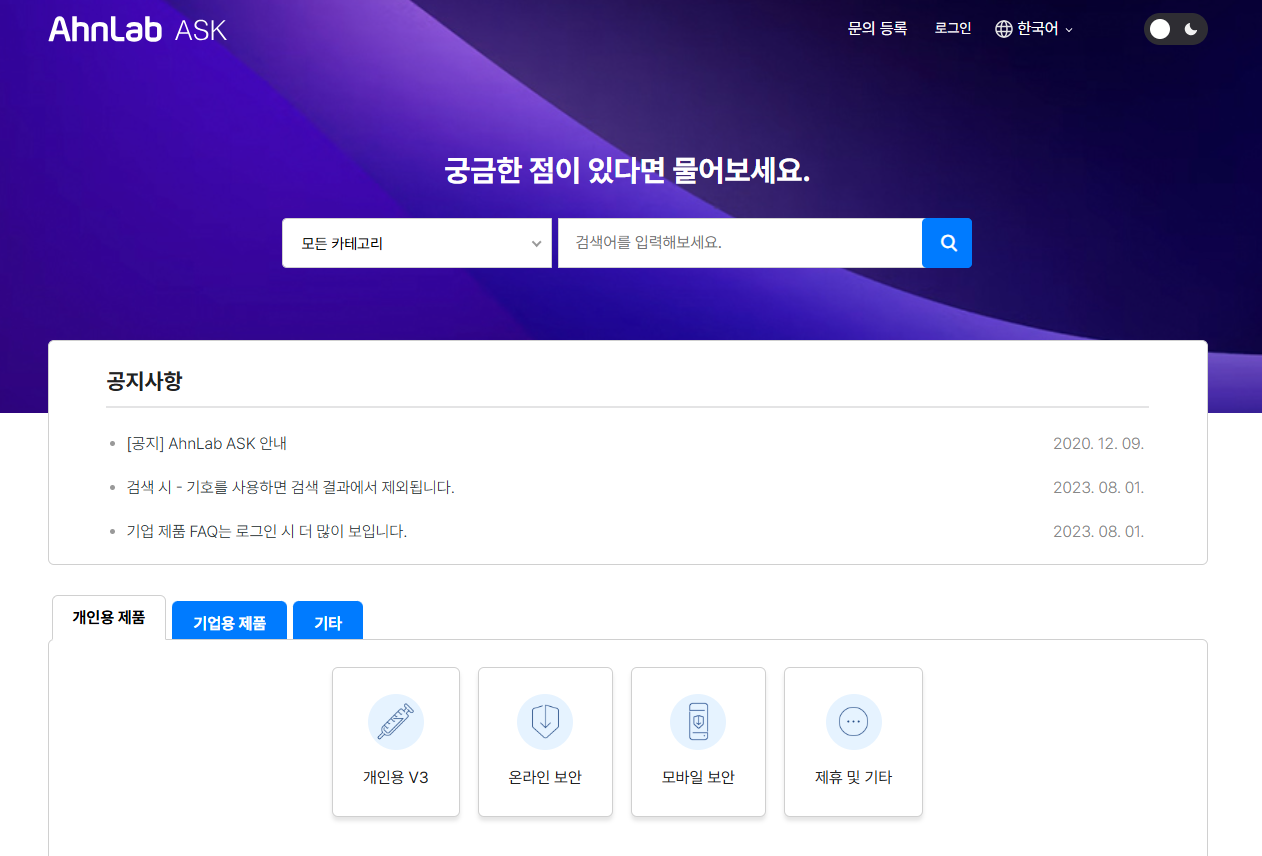The width and height of the screenshot is (1262, 856).
Task: Click the phone shield icon for 모바일 보안
Action: [698, 722]
